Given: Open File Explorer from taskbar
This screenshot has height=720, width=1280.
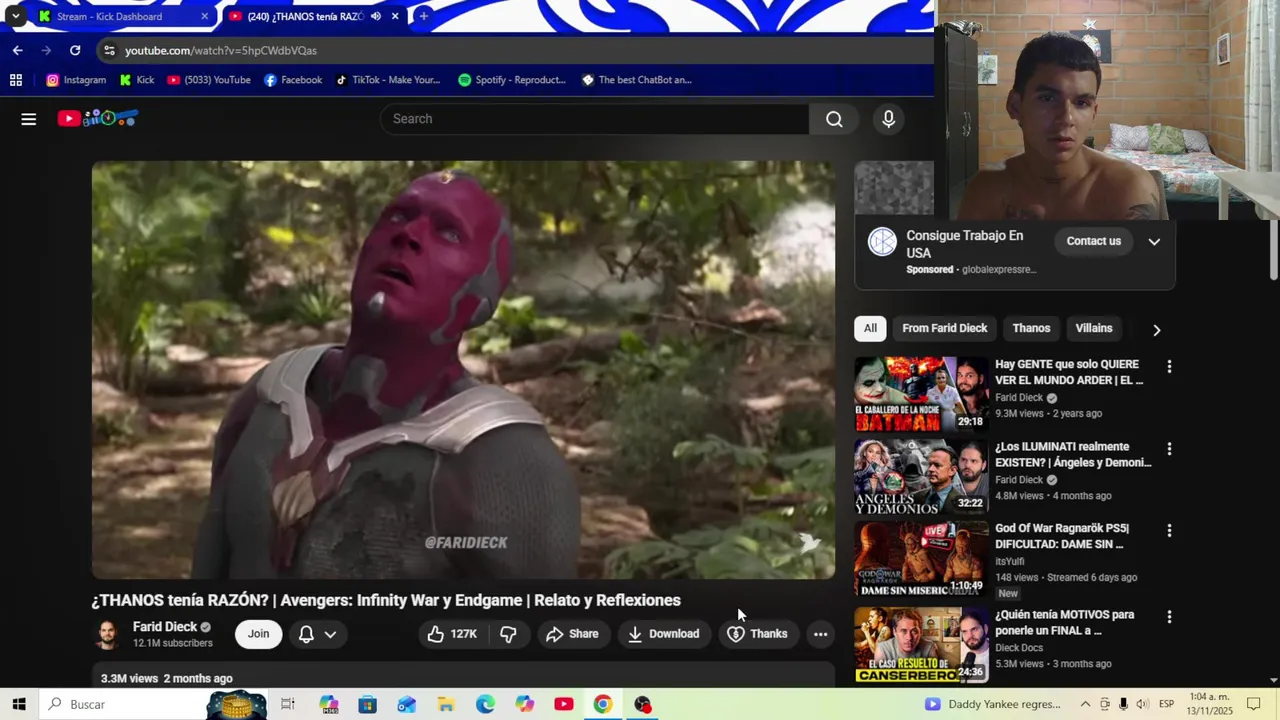Looking at the screenshot, I should [x=446, y=704].
